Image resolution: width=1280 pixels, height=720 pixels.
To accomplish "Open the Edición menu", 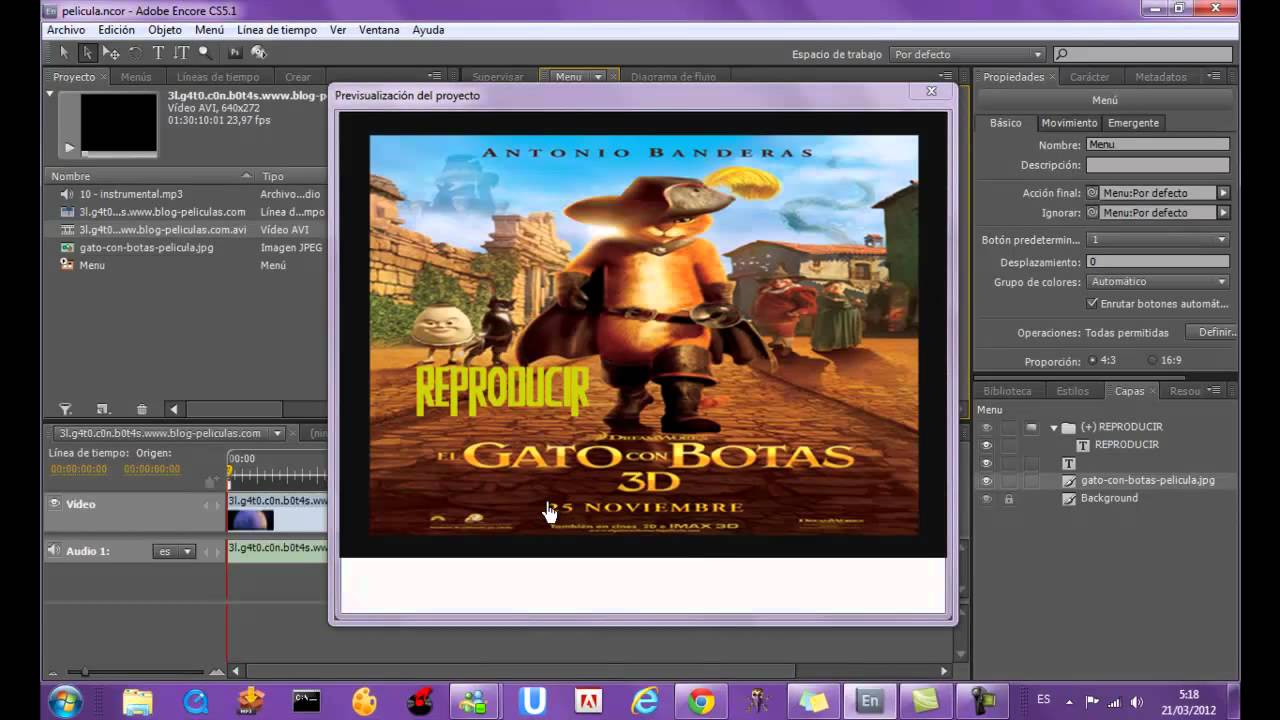I will click(x=117, y=30).
